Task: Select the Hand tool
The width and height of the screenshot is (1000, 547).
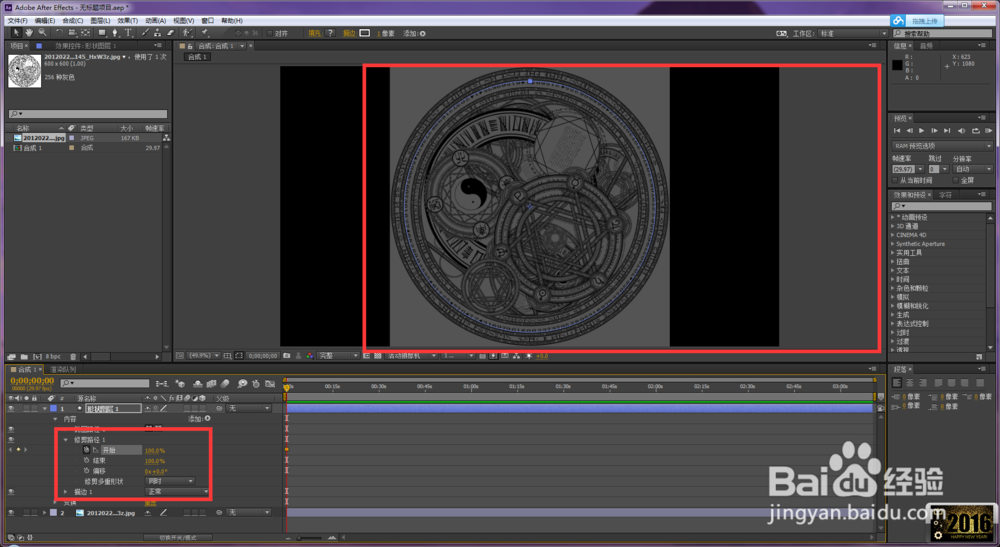Action: point(29,33)
